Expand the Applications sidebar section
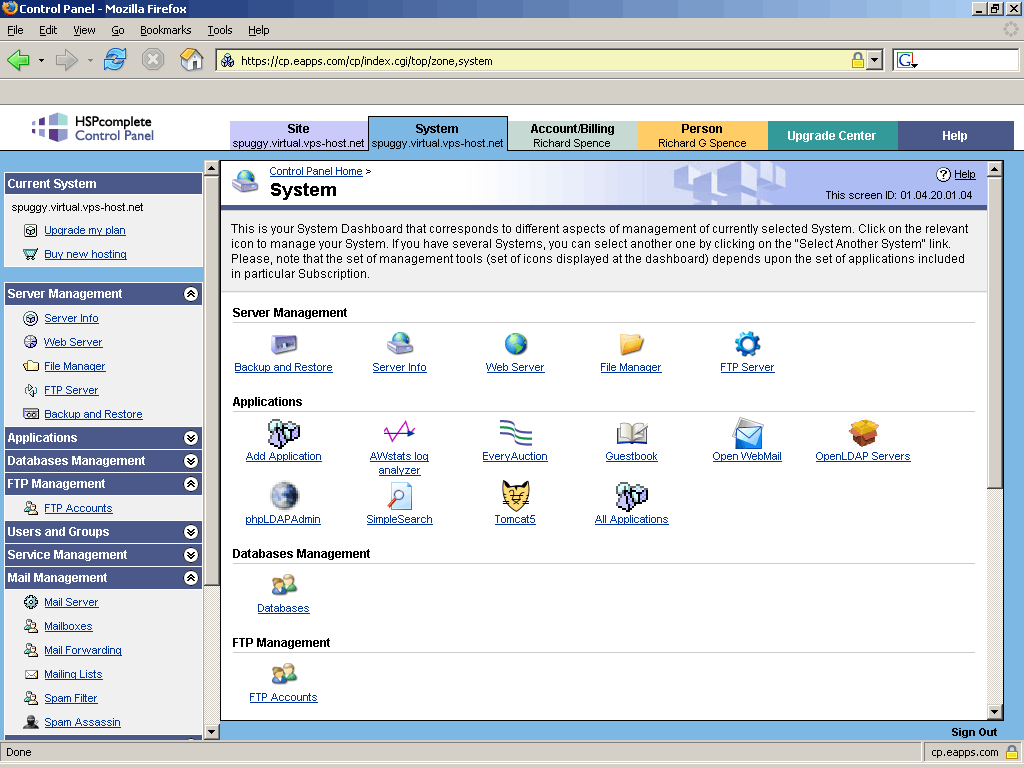This screenshot has height=768, width=1024. [x=191, y=438]
